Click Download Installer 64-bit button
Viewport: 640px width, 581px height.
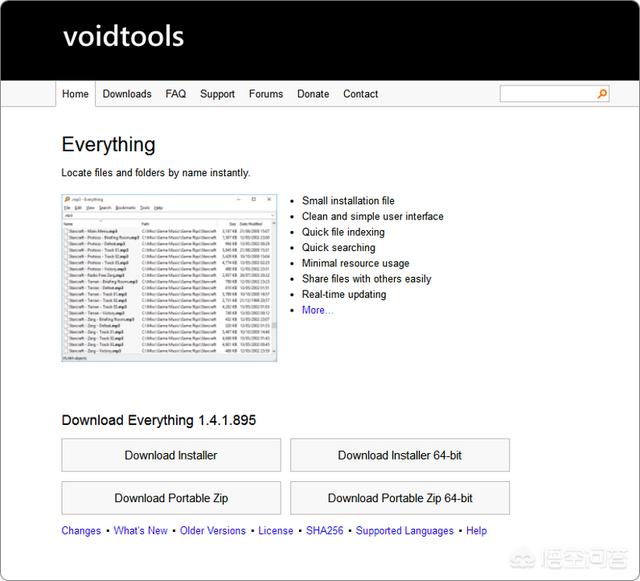click(x=400, y=455)
